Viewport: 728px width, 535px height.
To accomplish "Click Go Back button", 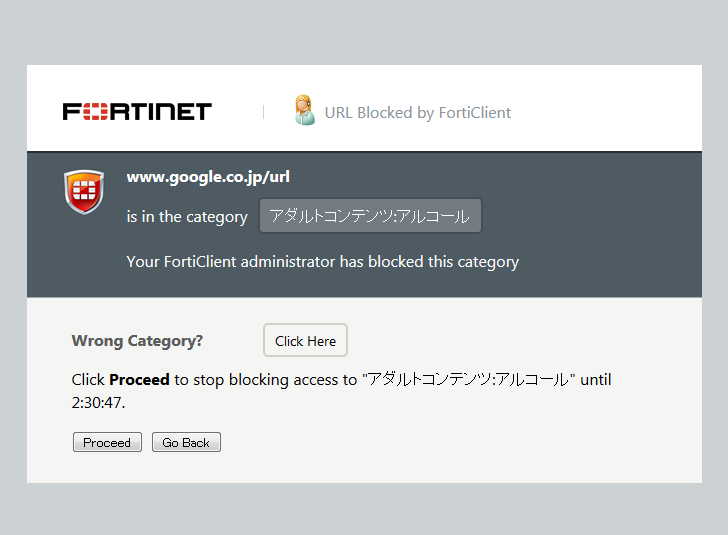I will point(186,442).
